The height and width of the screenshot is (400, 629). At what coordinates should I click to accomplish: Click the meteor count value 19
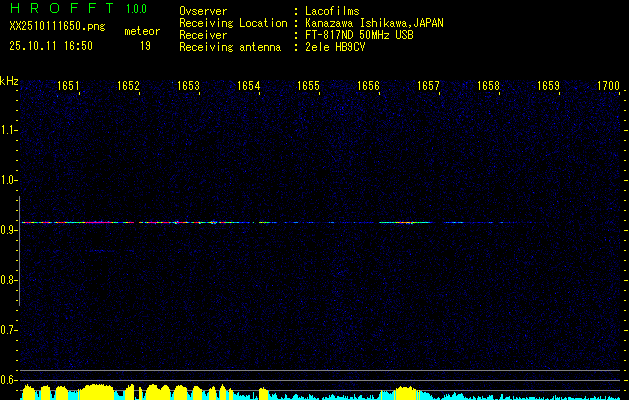pyautogui.click(x=145, y=46)
